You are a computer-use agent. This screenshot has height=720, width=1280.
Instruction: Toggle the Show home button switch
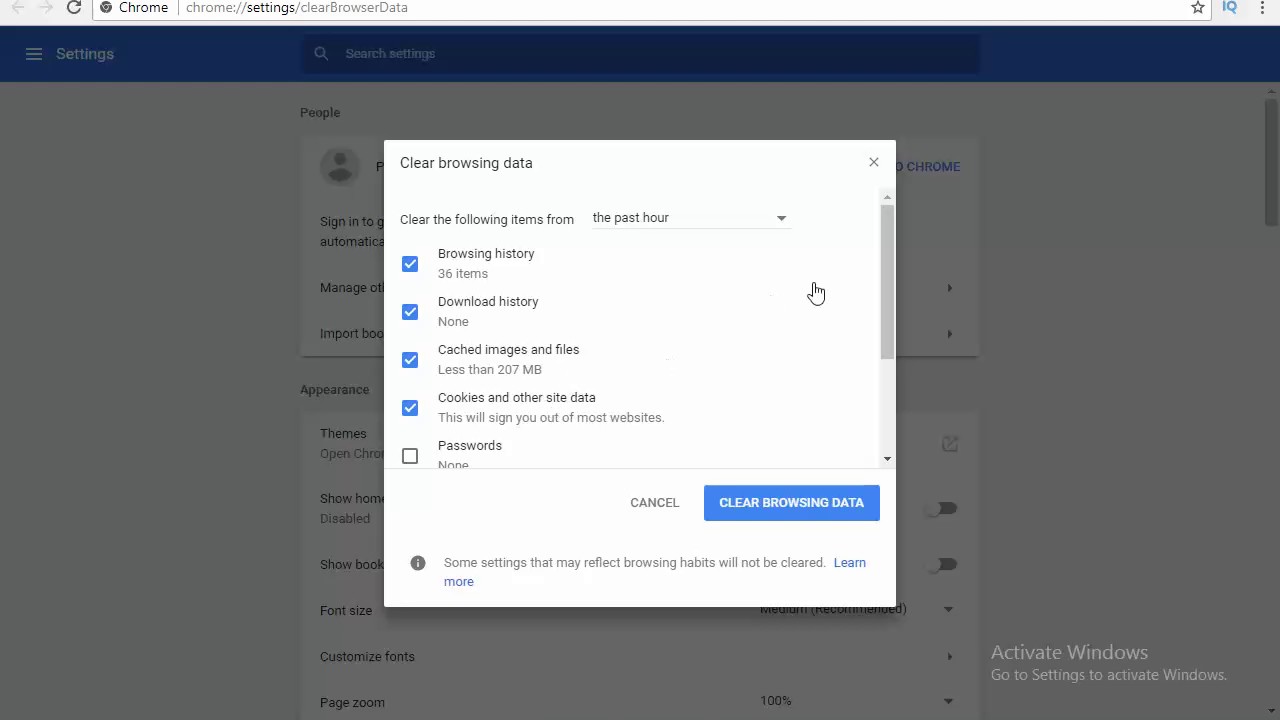click(x=942, y=508)
